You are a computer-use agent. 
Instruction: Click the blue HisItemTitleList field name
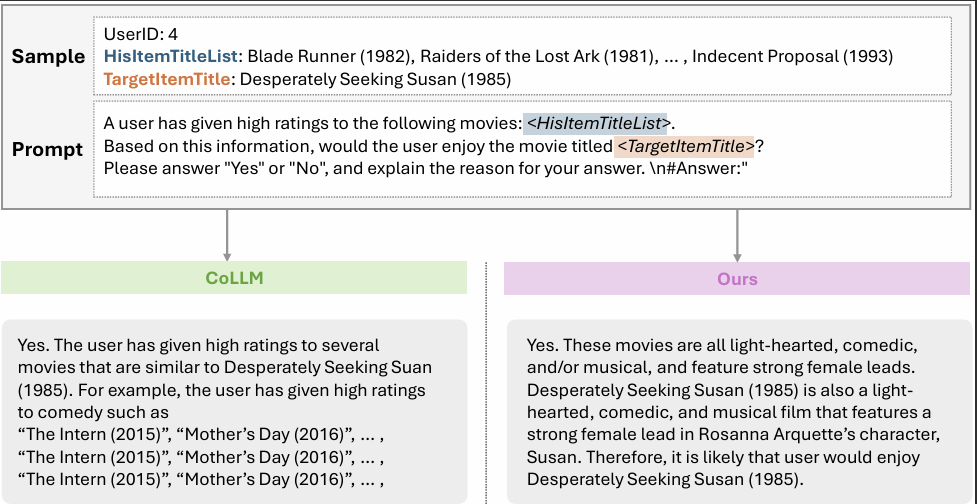click(173, 56)
